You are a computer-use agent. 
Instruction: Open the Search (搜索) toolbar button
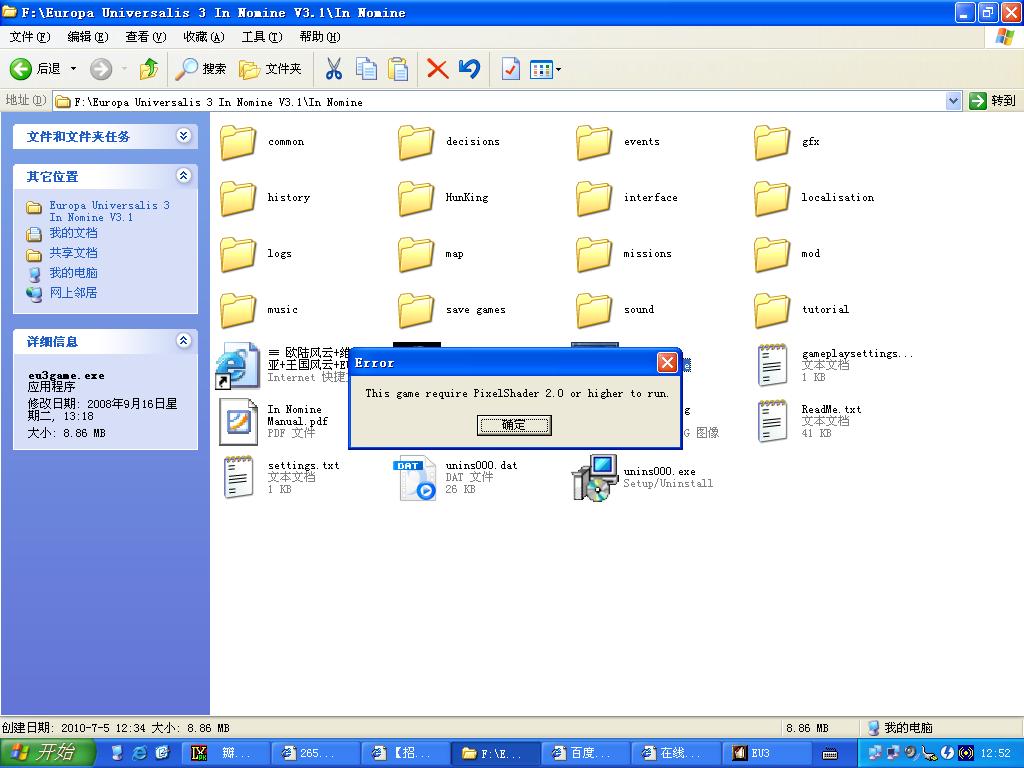point(201,69)
